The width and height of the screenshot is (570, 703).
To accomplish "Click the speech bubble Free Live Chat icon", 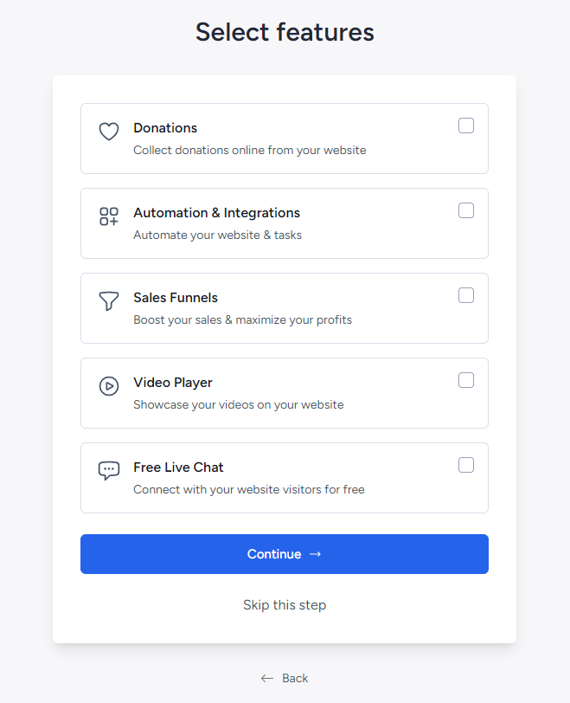I will point(109,471).
